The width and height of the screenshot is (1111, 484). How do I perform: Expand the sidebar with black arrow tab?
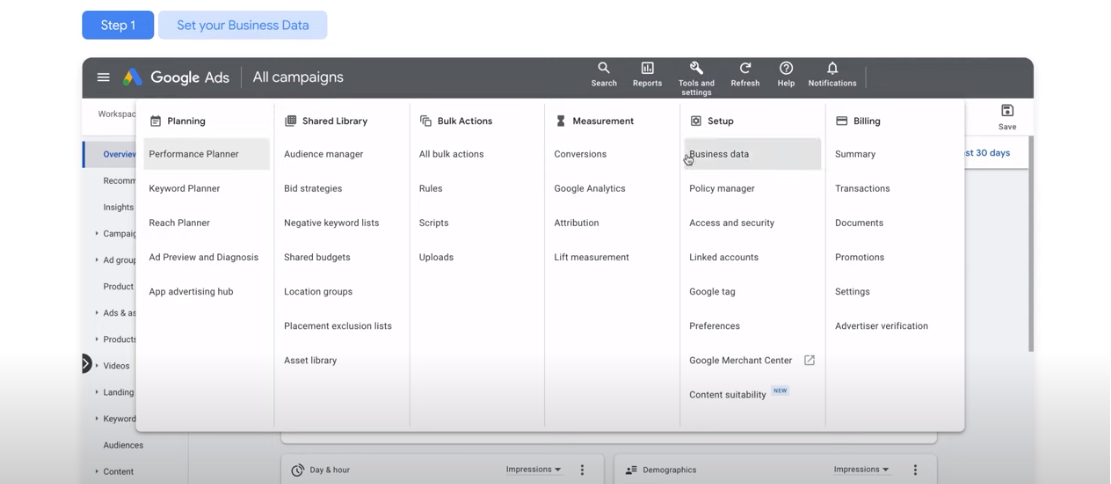(86, 364)
